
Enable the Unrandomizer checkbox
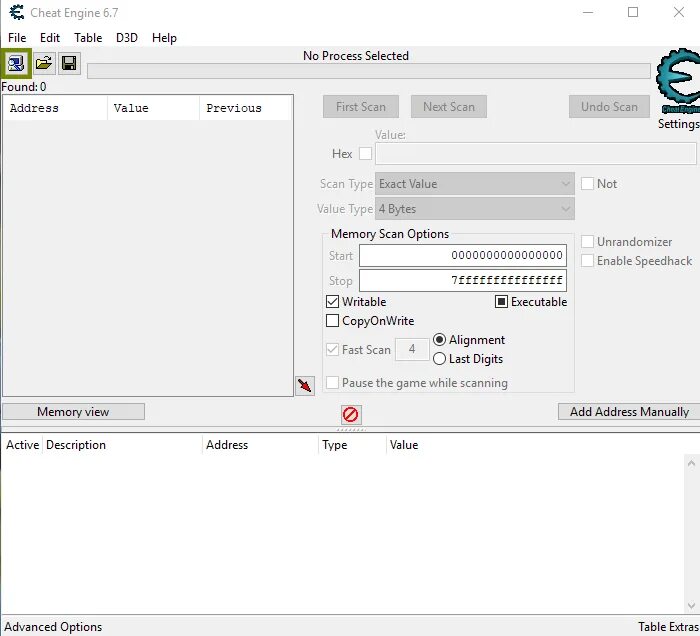click(587, 241)
